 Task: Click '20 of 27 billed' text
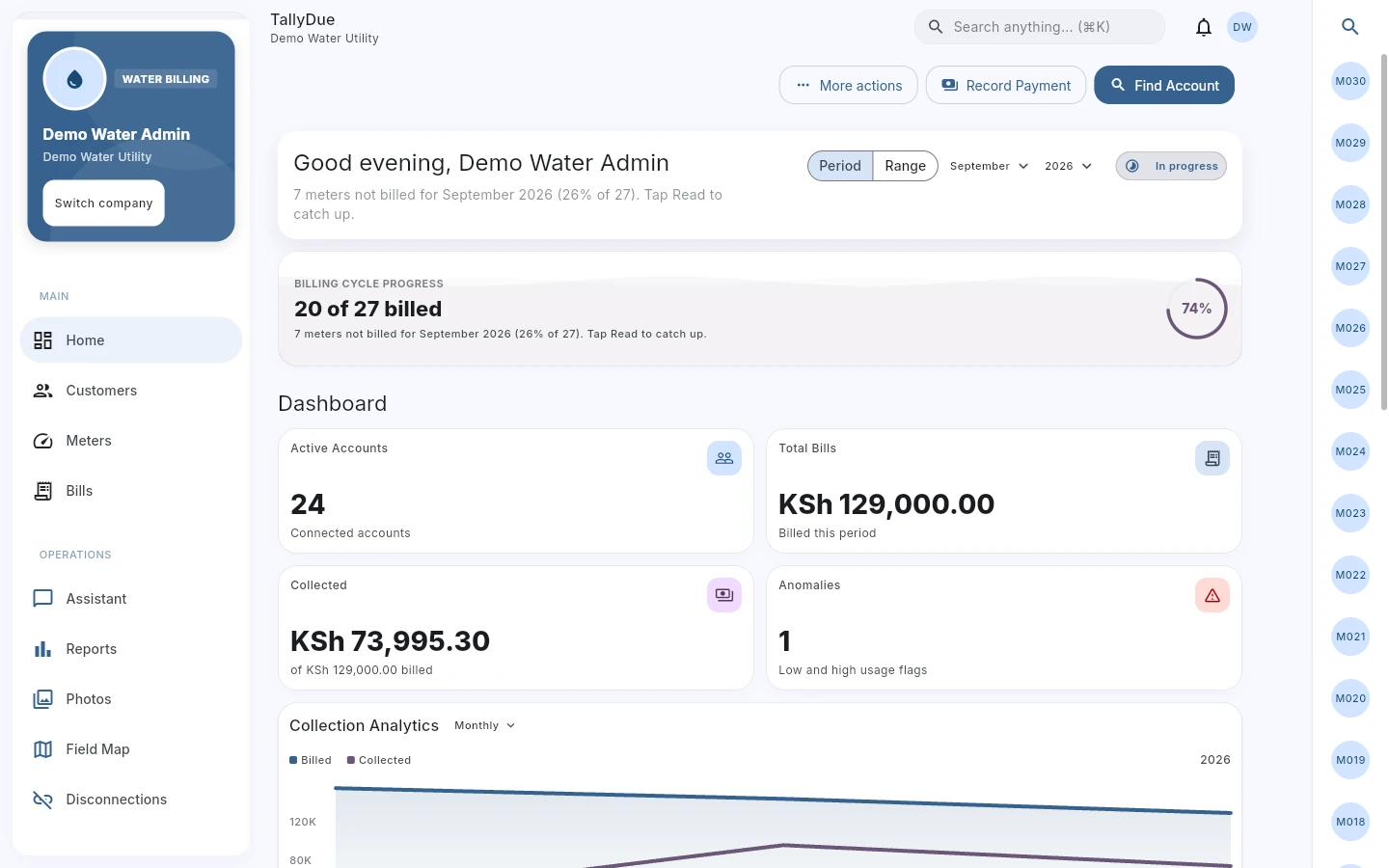coord(368,309)
